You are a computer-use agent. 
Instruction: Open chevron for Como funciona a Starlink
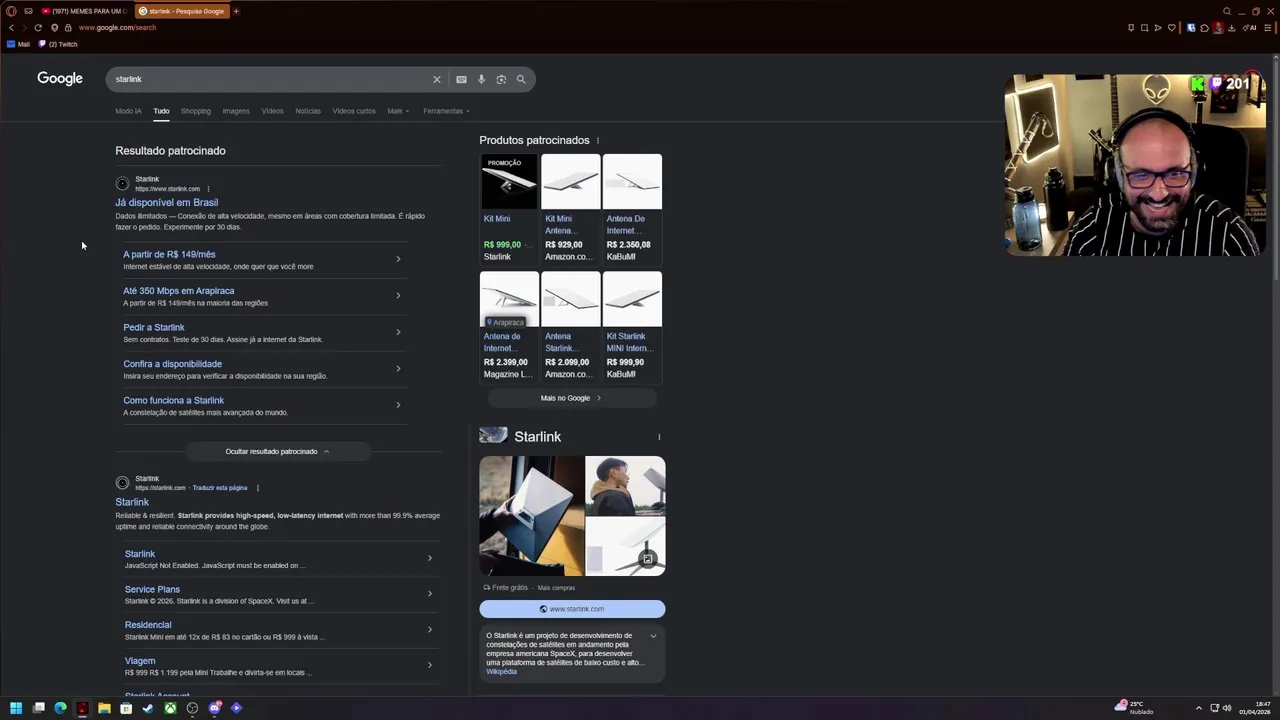[398, 405]
